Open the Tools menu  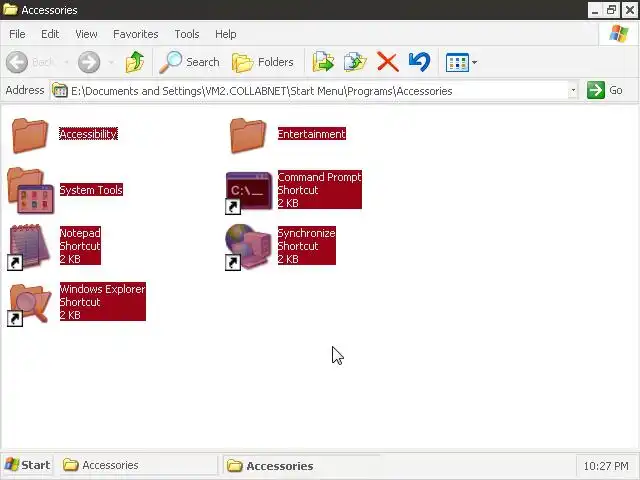coord(187,34)
